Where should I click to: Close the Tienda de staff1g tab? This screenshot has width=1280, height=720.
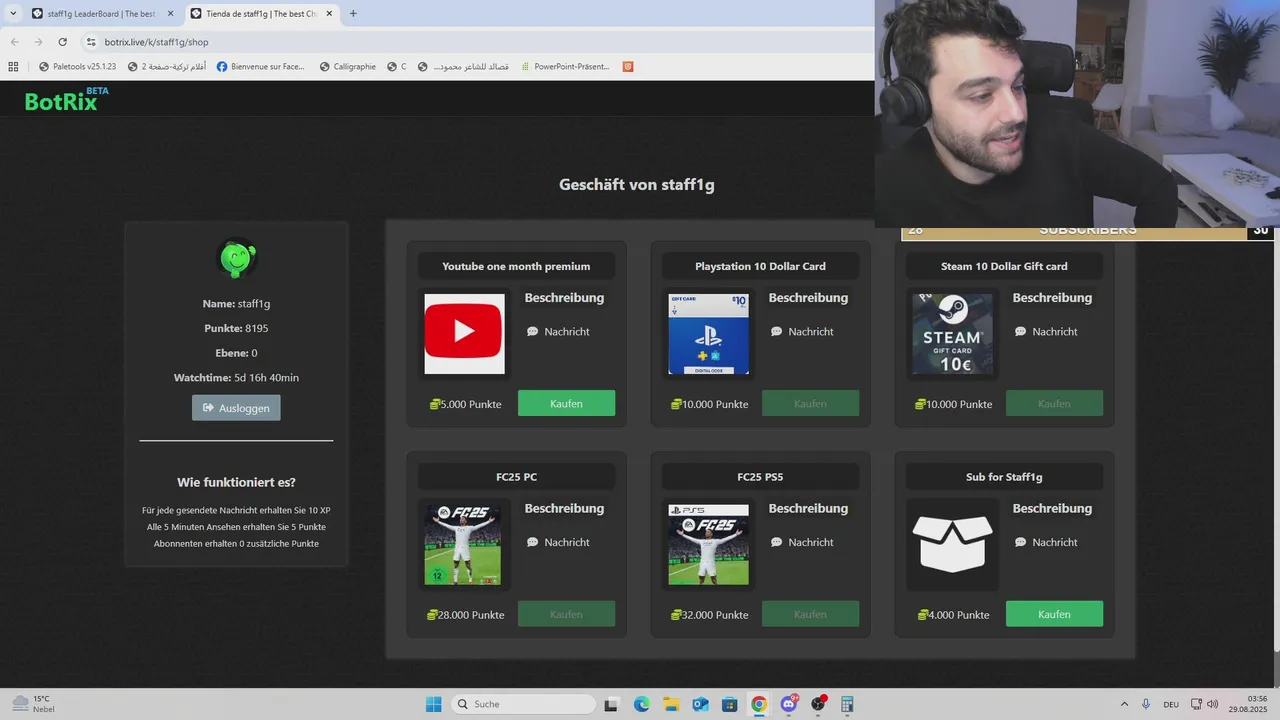(x=329, y=14)
